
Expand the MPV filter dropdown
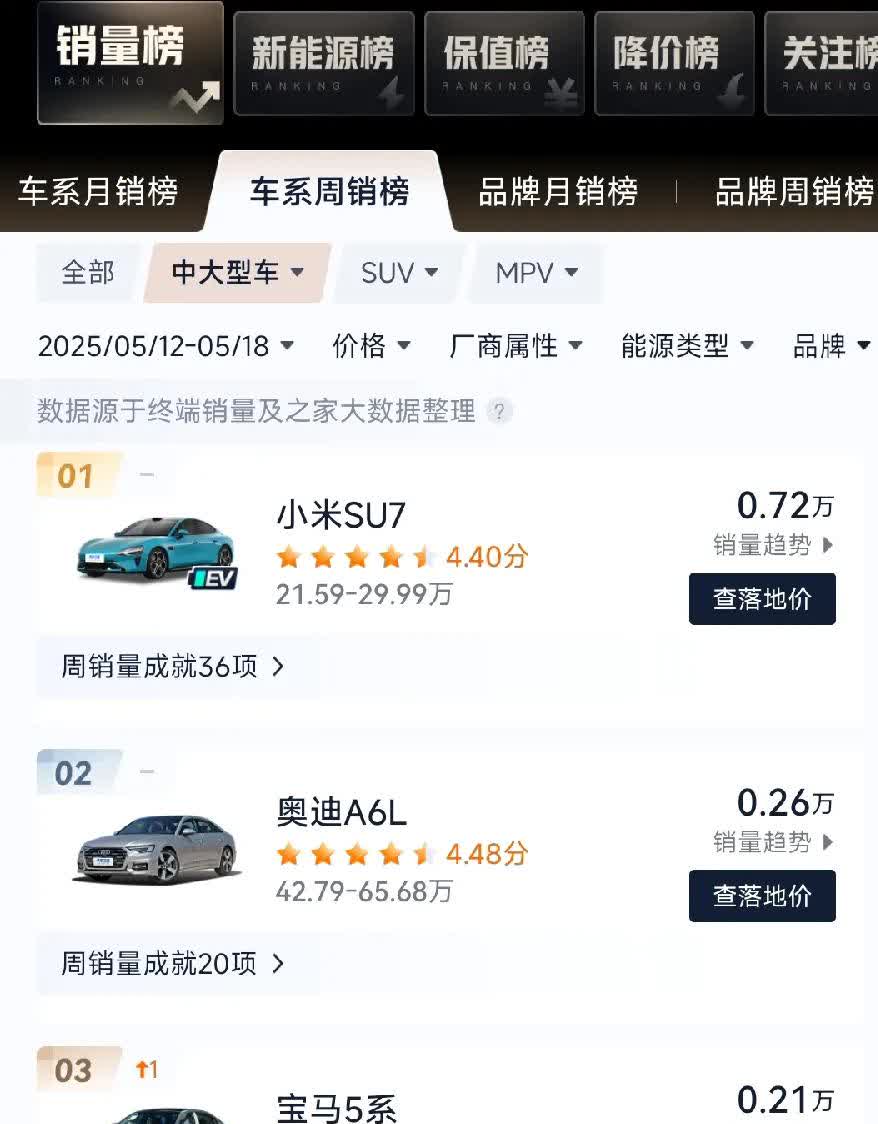[536, 273]
